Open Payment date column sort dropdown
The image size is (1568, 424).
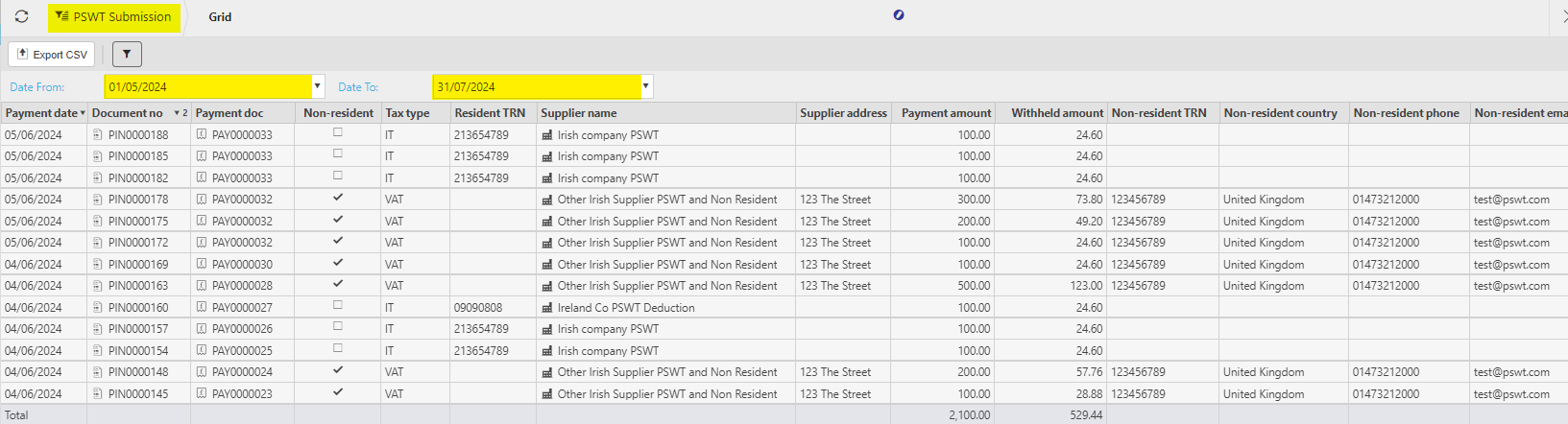83,113
